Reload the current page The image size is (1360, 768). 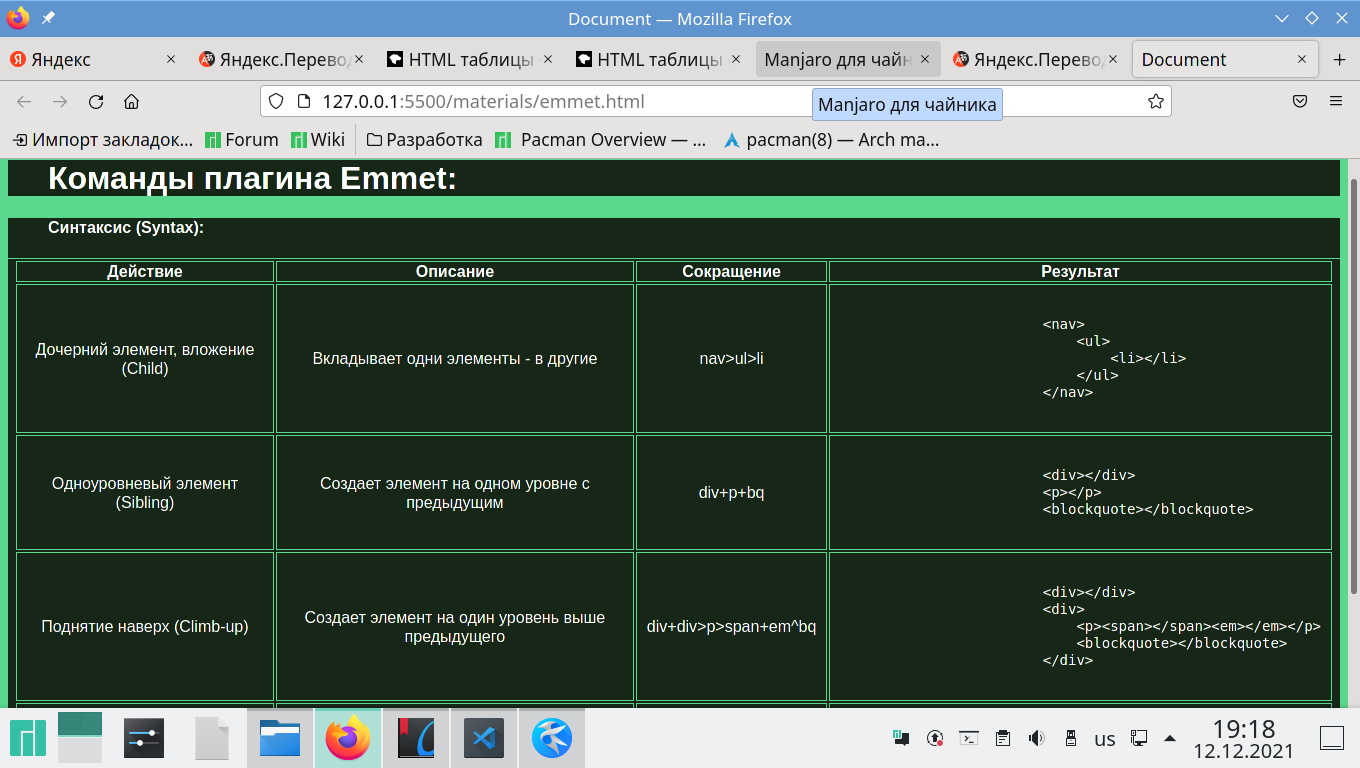point(96,101)
